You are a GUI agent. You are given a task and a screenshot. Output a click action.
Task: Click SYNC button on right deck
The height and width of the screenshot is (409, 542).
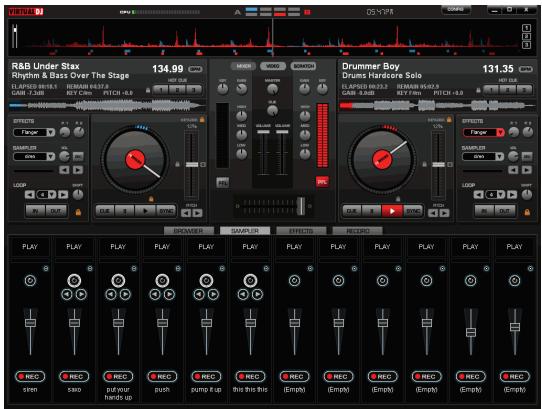pyautogui.click(x=413, y=211)
